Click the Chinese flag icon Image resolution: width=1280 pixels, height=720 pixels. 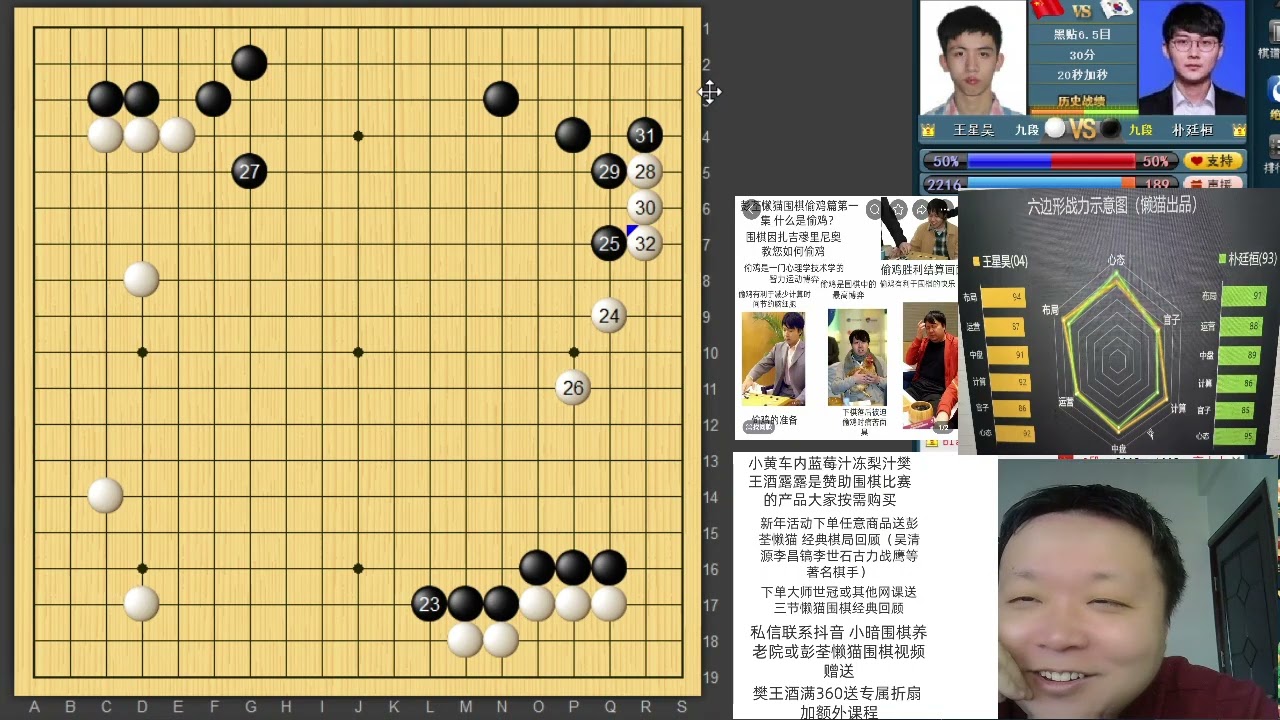[x=1047, y=9]
